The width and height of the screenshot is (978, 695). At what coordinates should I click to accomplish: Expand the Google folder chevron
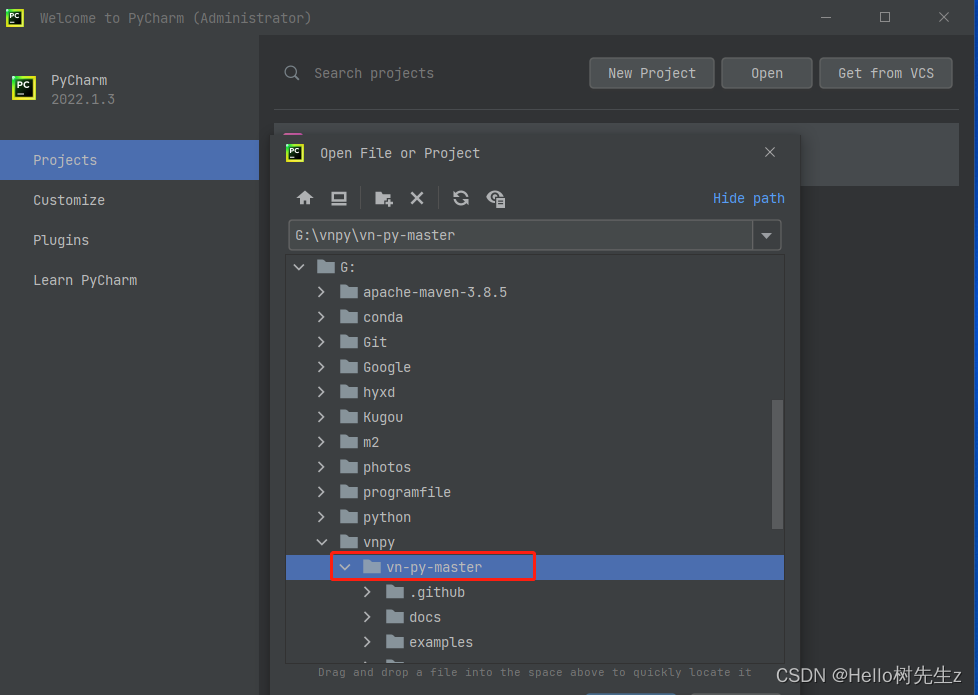(x=321, y=367)
